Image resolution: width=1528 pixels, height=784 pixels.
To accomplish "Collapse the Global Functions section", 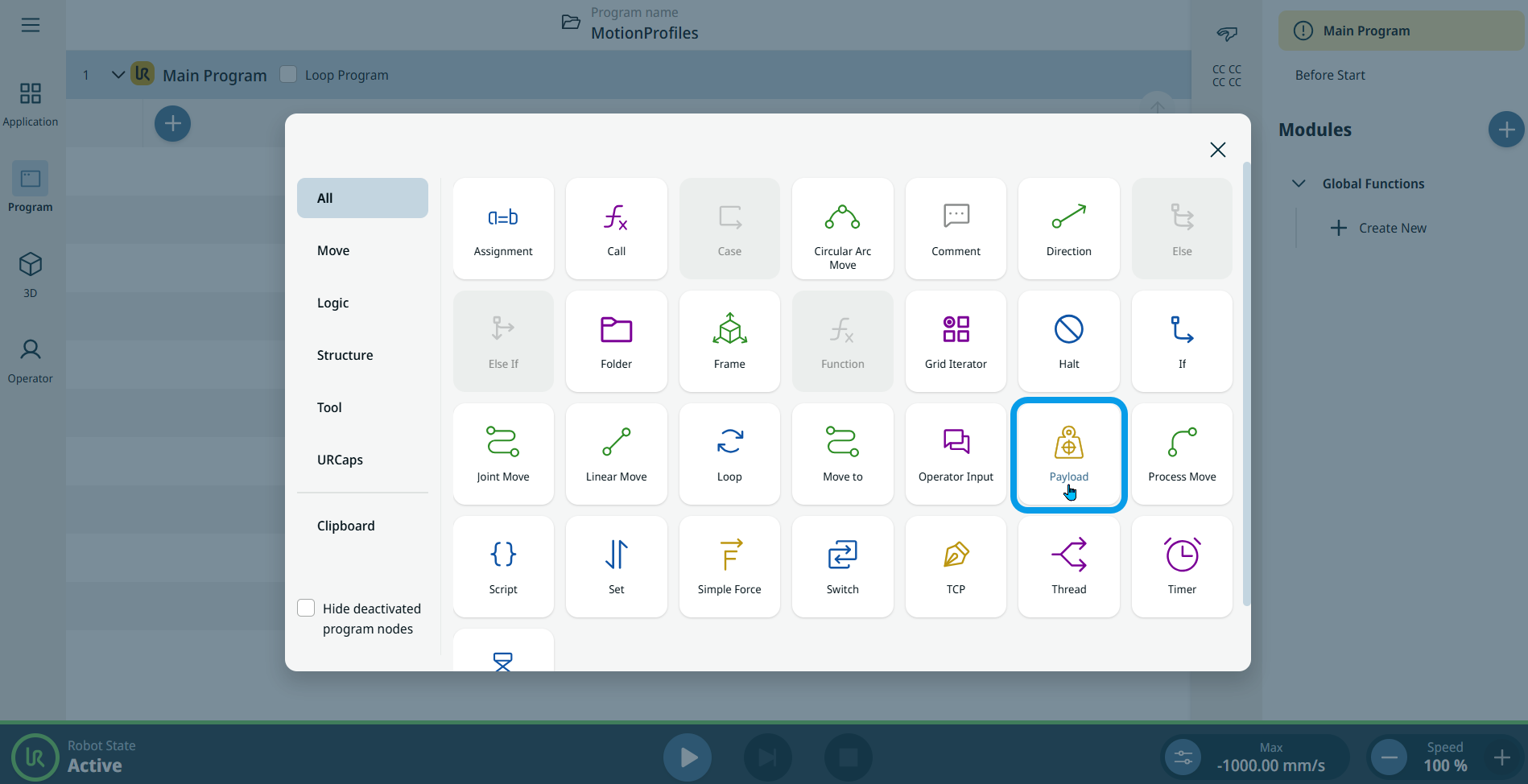I will point(1298,184).
